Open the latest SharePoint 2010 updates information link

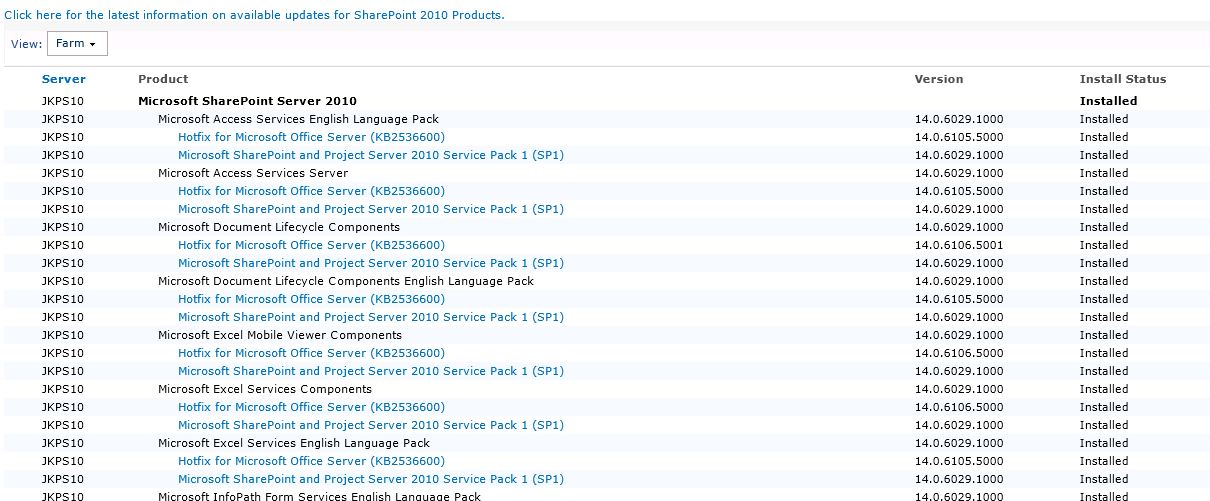(254, 15)
